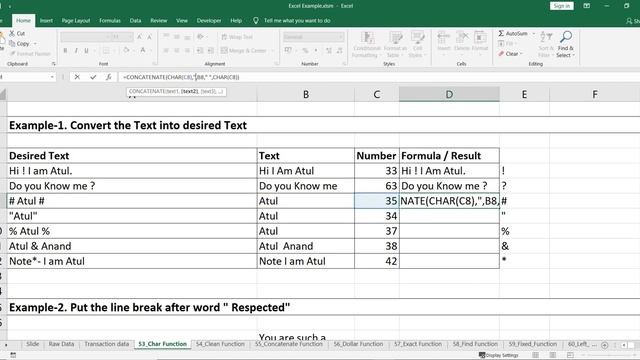Open the font size dropdown
The width and height of the screenshot is (640, 360).
pos(130,37)
